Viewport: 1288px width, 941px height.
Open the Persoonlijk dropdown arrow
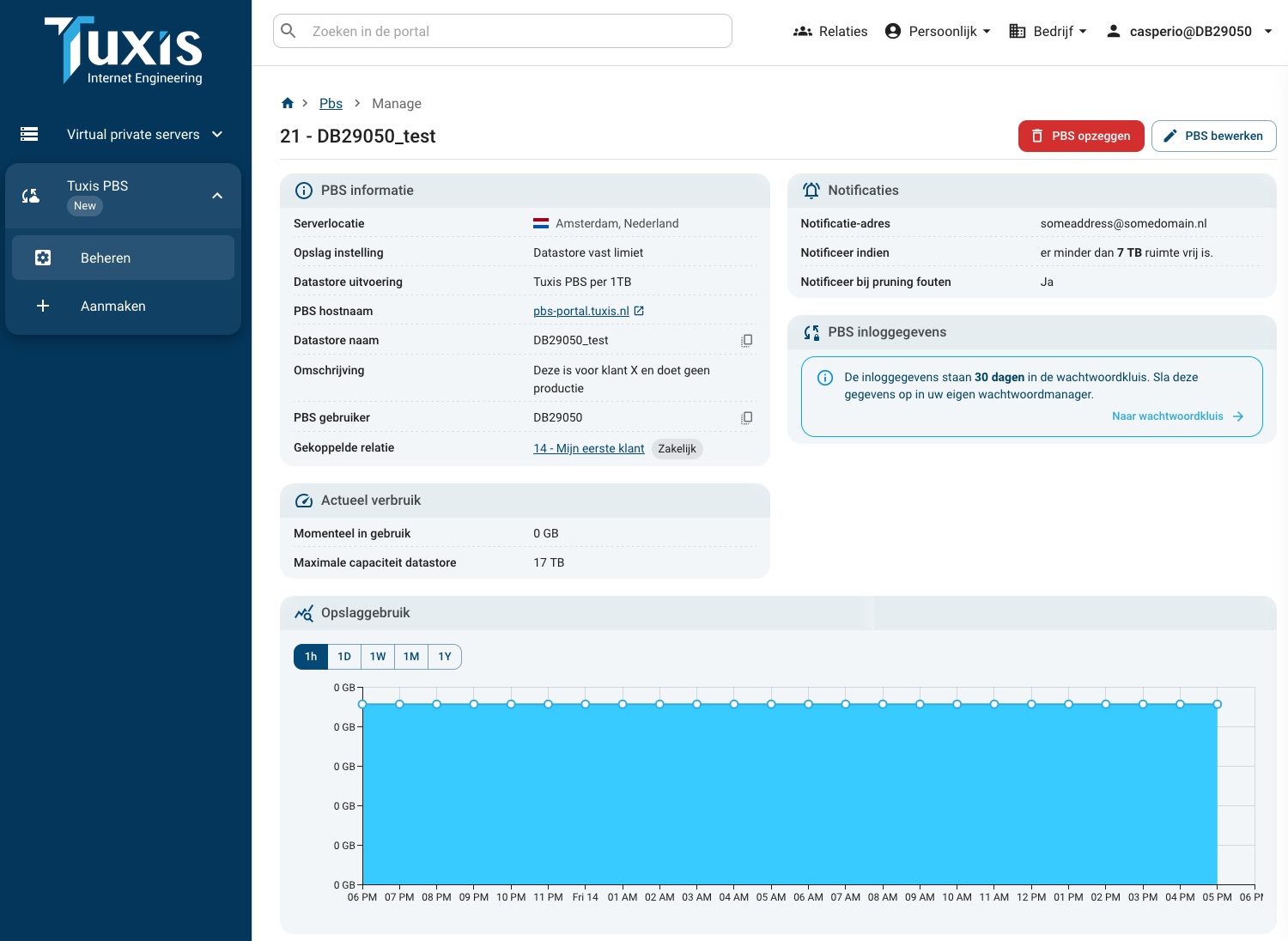pos(987,32)
